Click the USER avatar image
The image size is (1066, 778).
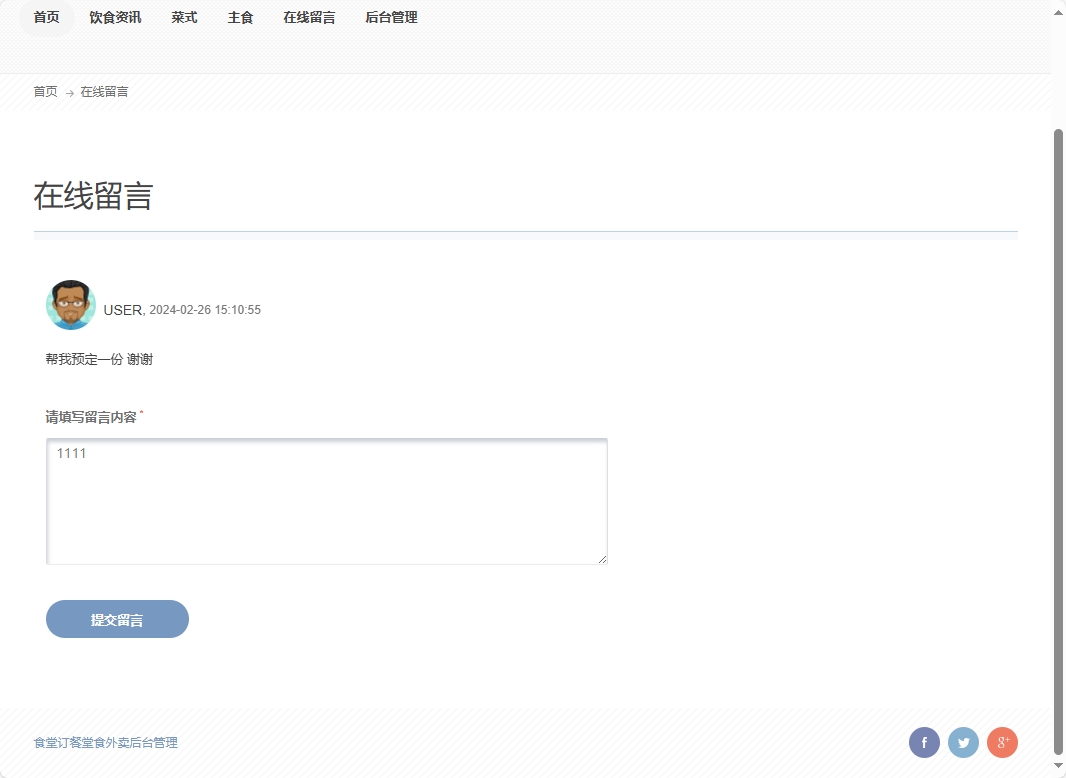70,305
